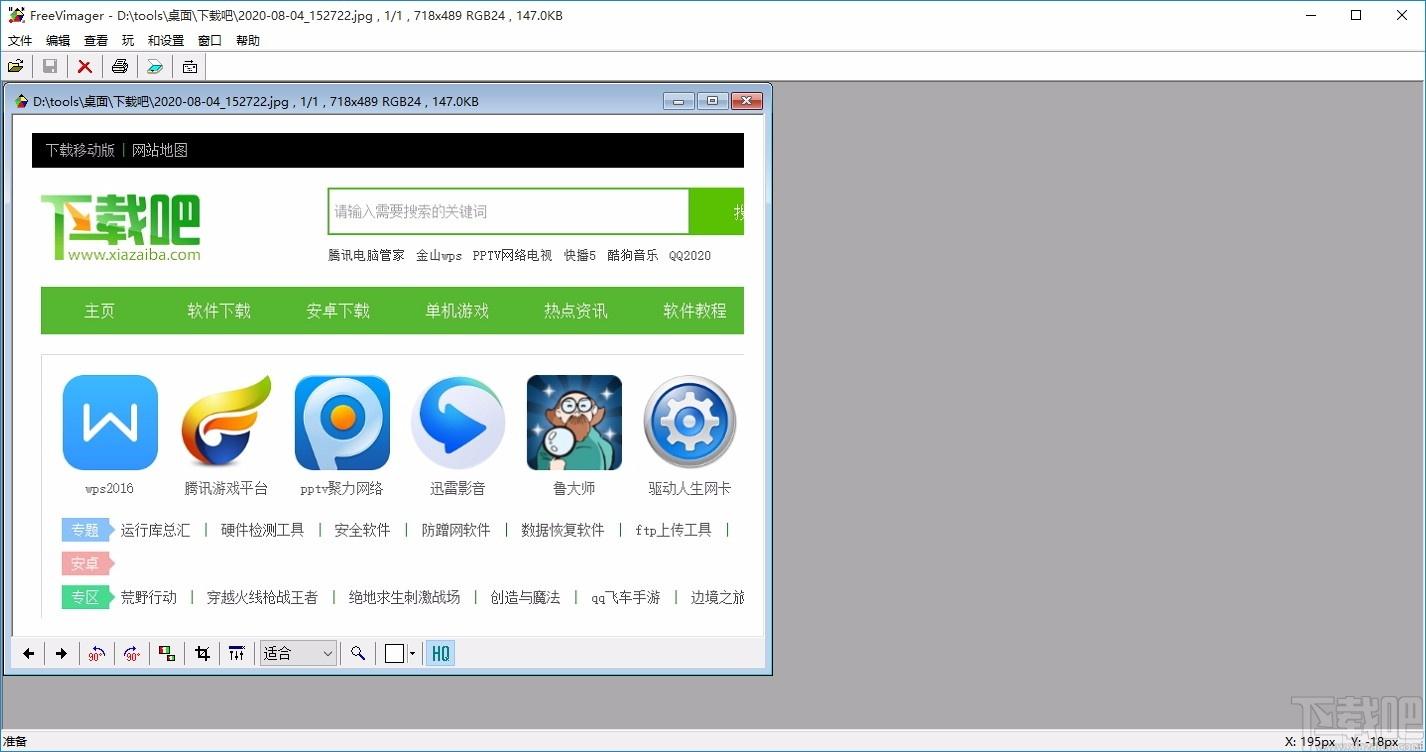Click the inner window title path text
The image size is (1426, 752).
[x=256, y=101]
